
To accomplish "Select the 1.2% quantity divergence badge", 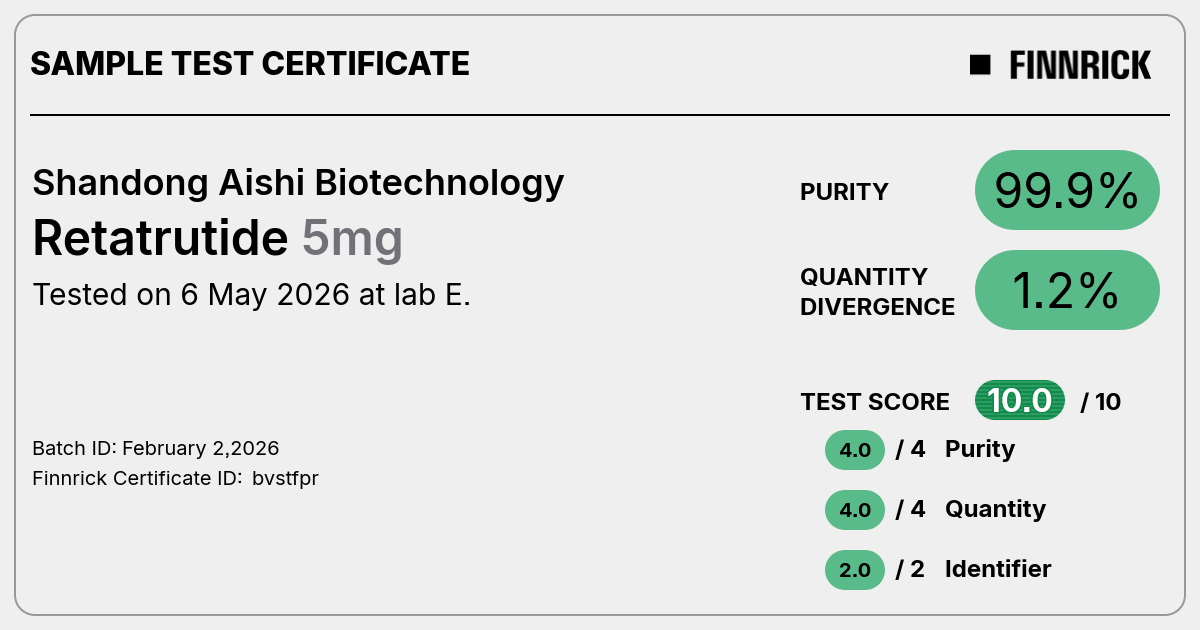I will [x=1067, y=290].
